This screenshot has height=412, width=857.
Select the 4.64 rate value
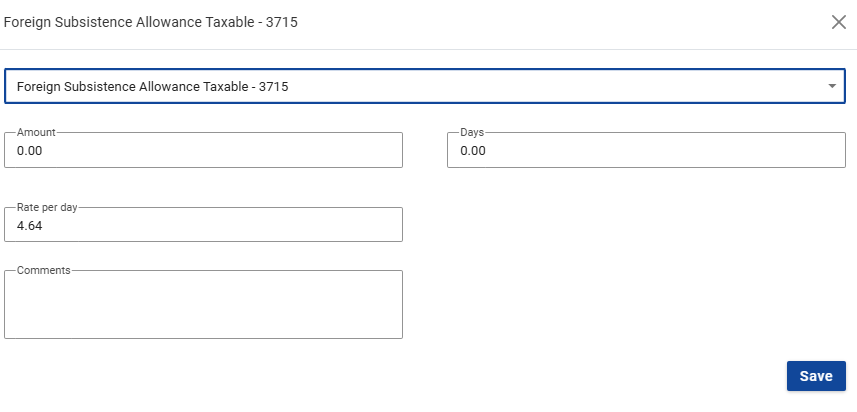point(30,226)
